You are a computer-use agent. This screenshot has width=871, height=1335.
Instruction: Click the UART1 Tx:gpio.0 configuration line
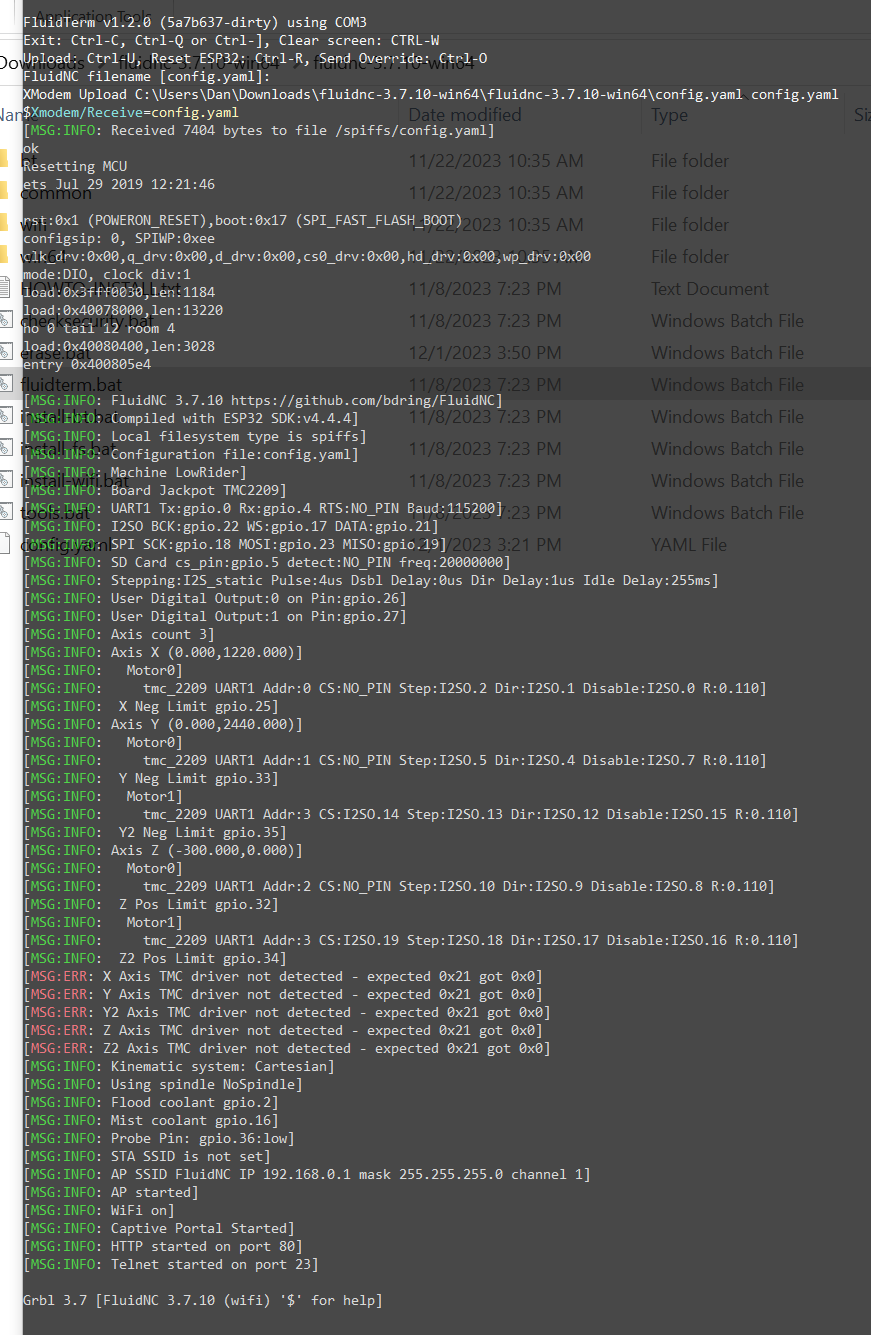263,508
